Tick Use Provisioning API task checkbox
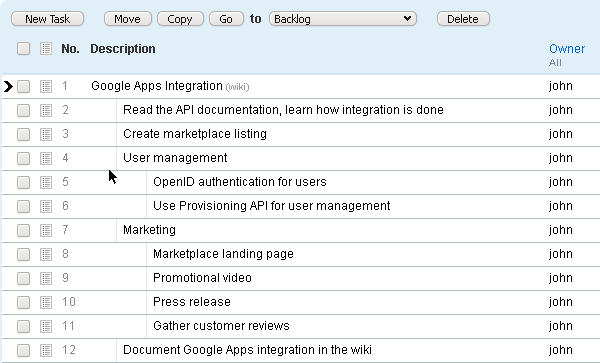The width and height of the screenshot is (600, 363). coord(23,206)
